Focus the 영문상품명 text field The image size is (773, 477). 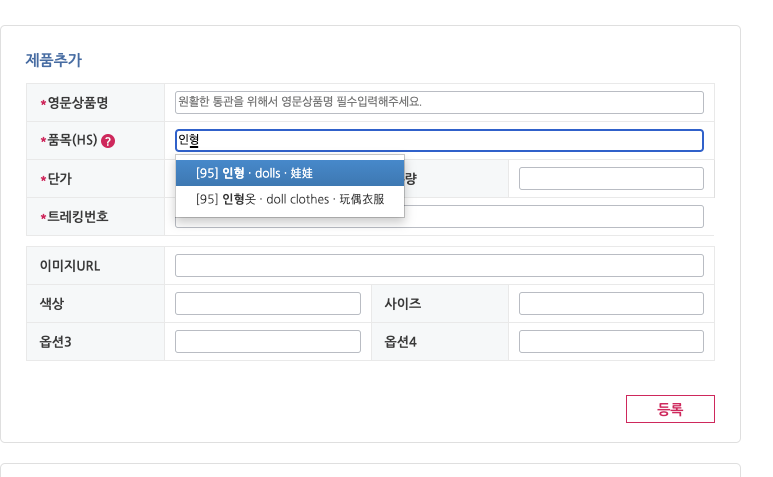[x=439, y=102]
